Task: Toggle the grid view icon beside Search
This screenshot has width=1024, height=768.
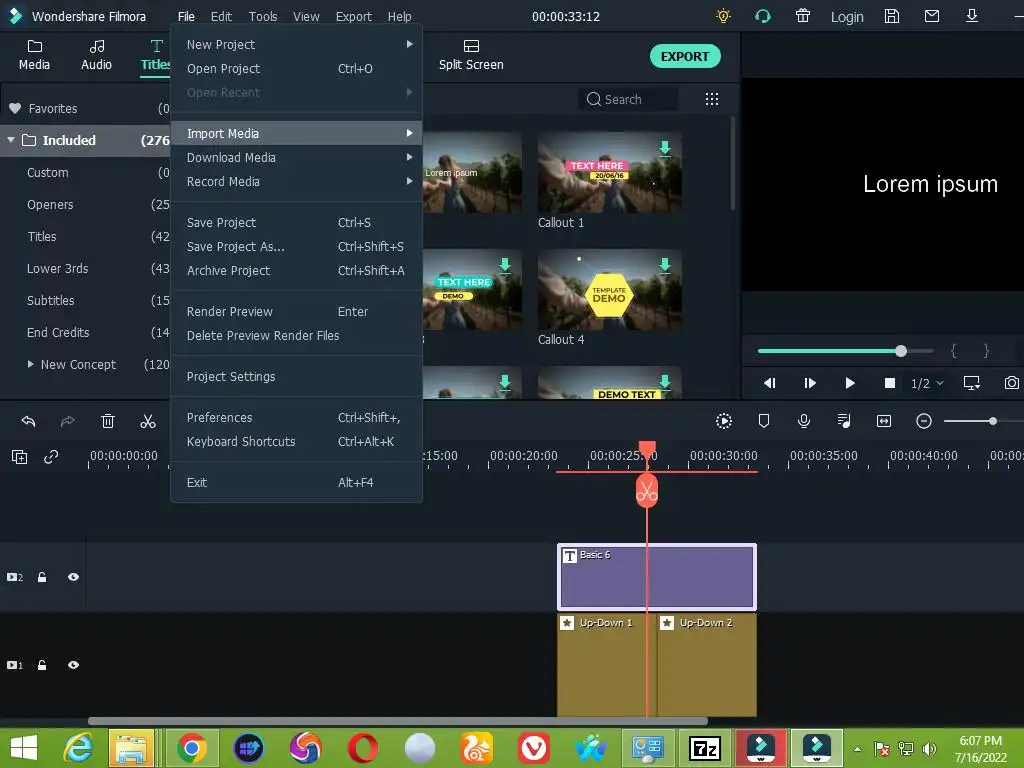Action: click(x=712, y=99)
